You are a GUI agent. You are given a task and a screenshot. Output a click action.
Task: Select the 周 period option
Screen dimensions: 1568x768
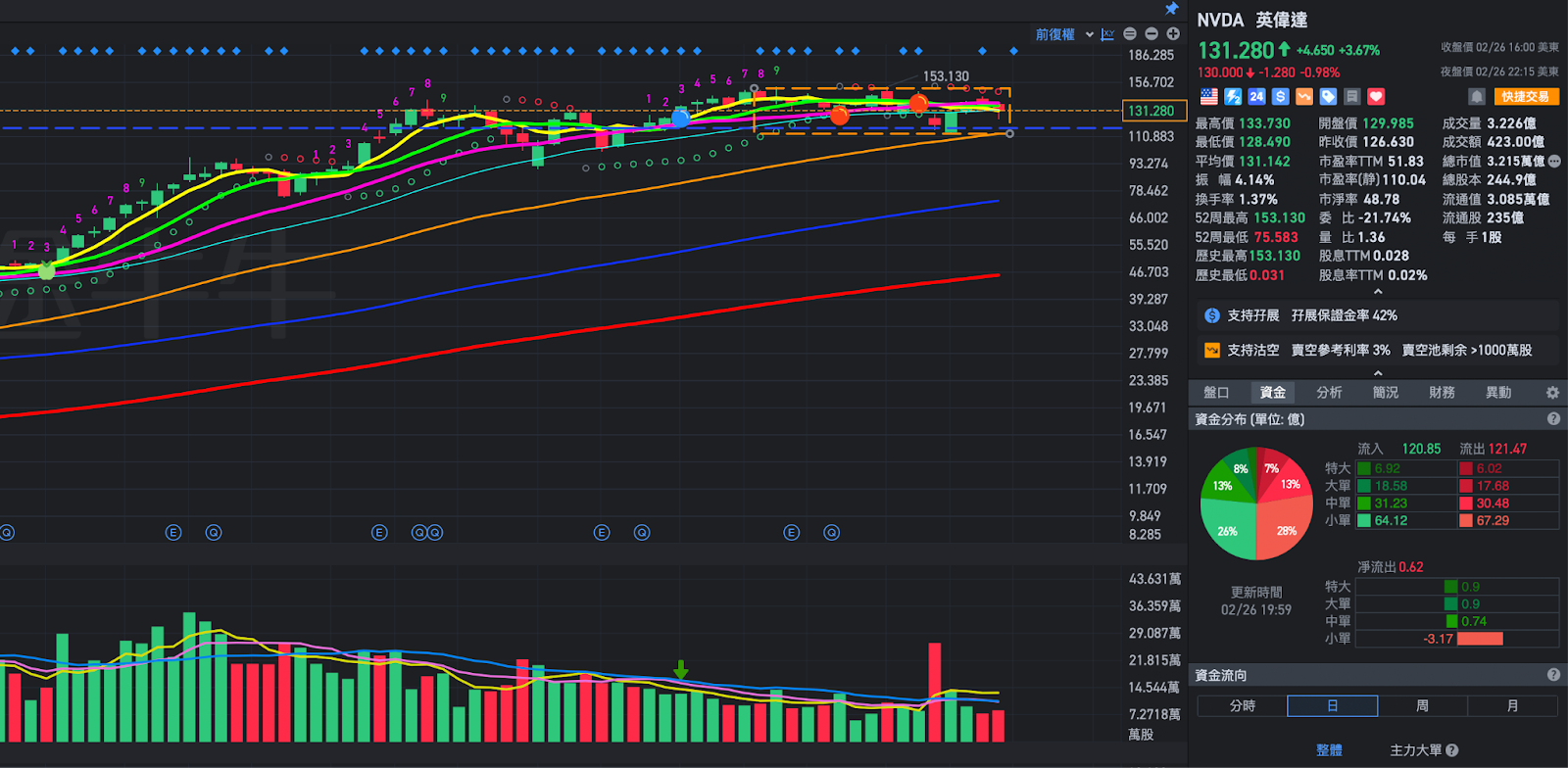[1422, 706]
